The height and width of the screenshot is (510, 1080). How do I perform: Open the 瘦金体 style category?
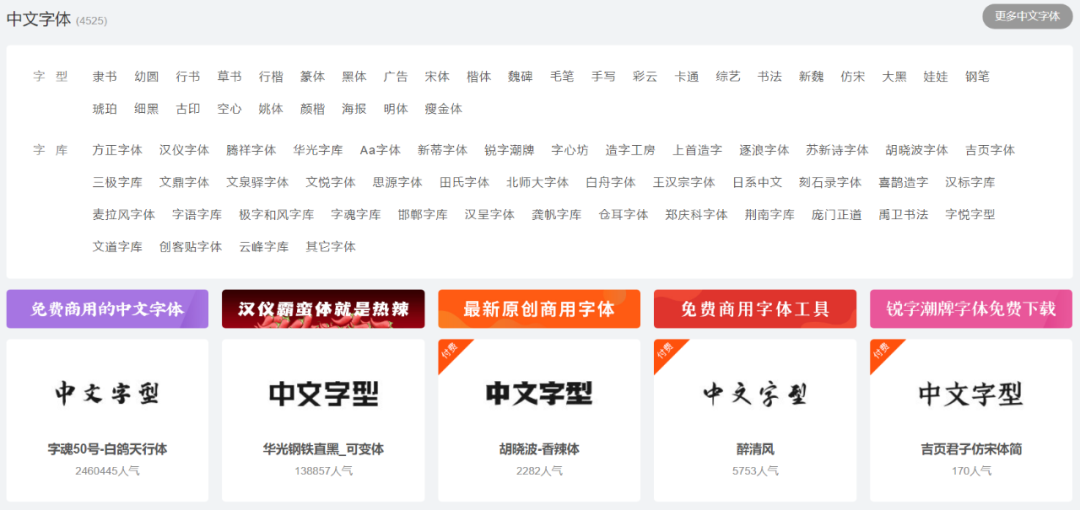click(444, 108)
